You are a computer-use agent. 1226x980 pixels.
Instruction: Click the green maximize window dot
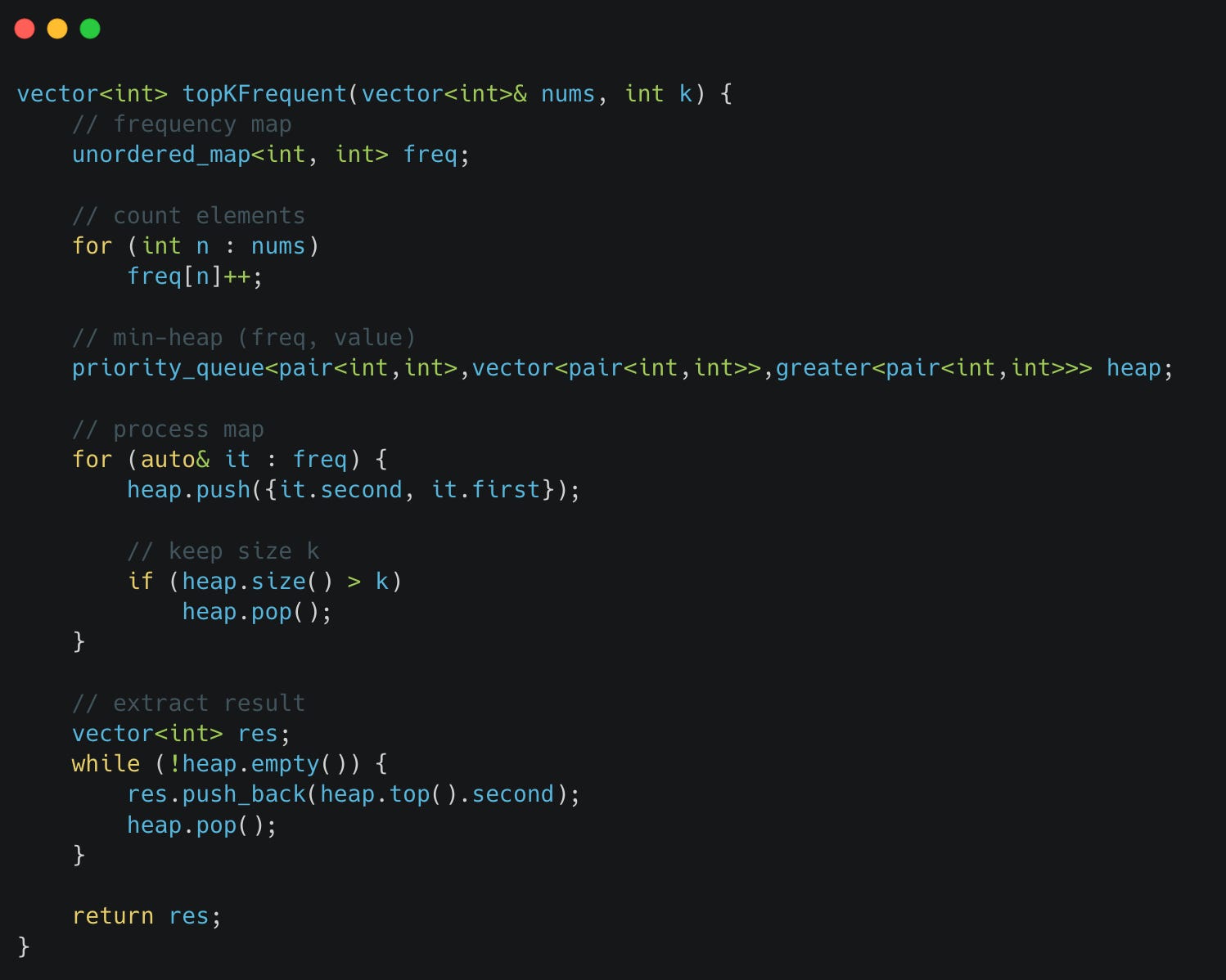click(x=90, y=29)
